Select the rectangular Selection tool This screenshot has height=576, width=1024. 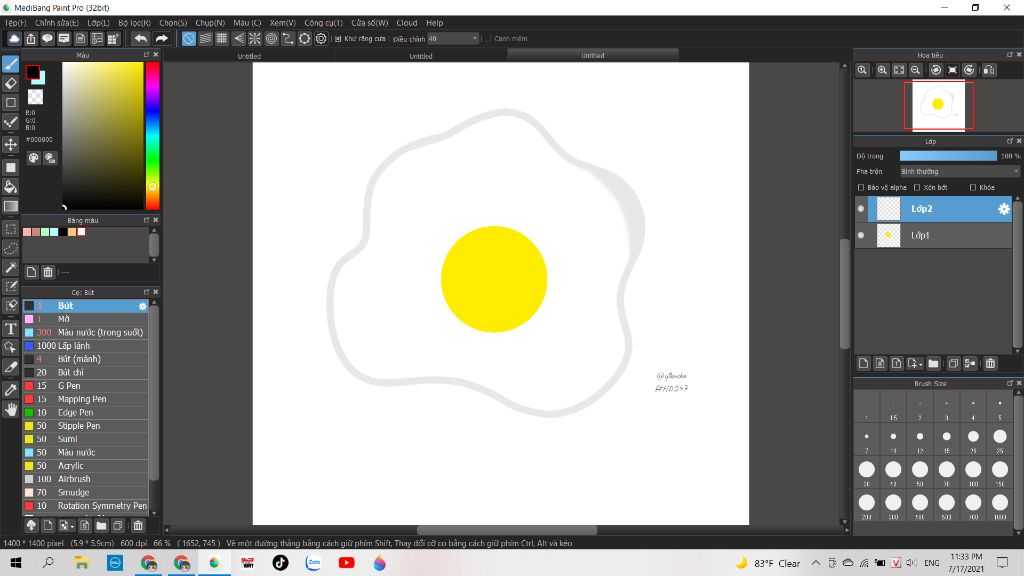point(10,229)
